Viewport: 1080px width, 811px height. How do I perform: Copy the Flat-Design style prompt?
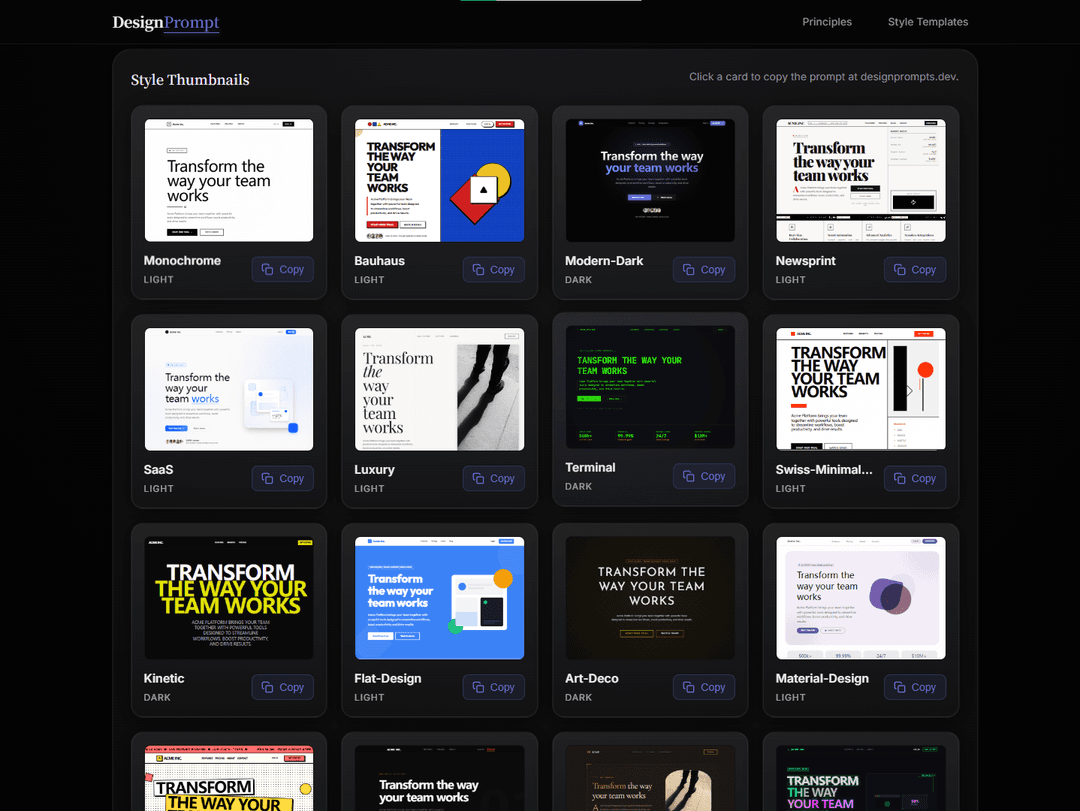click(493, 687)
